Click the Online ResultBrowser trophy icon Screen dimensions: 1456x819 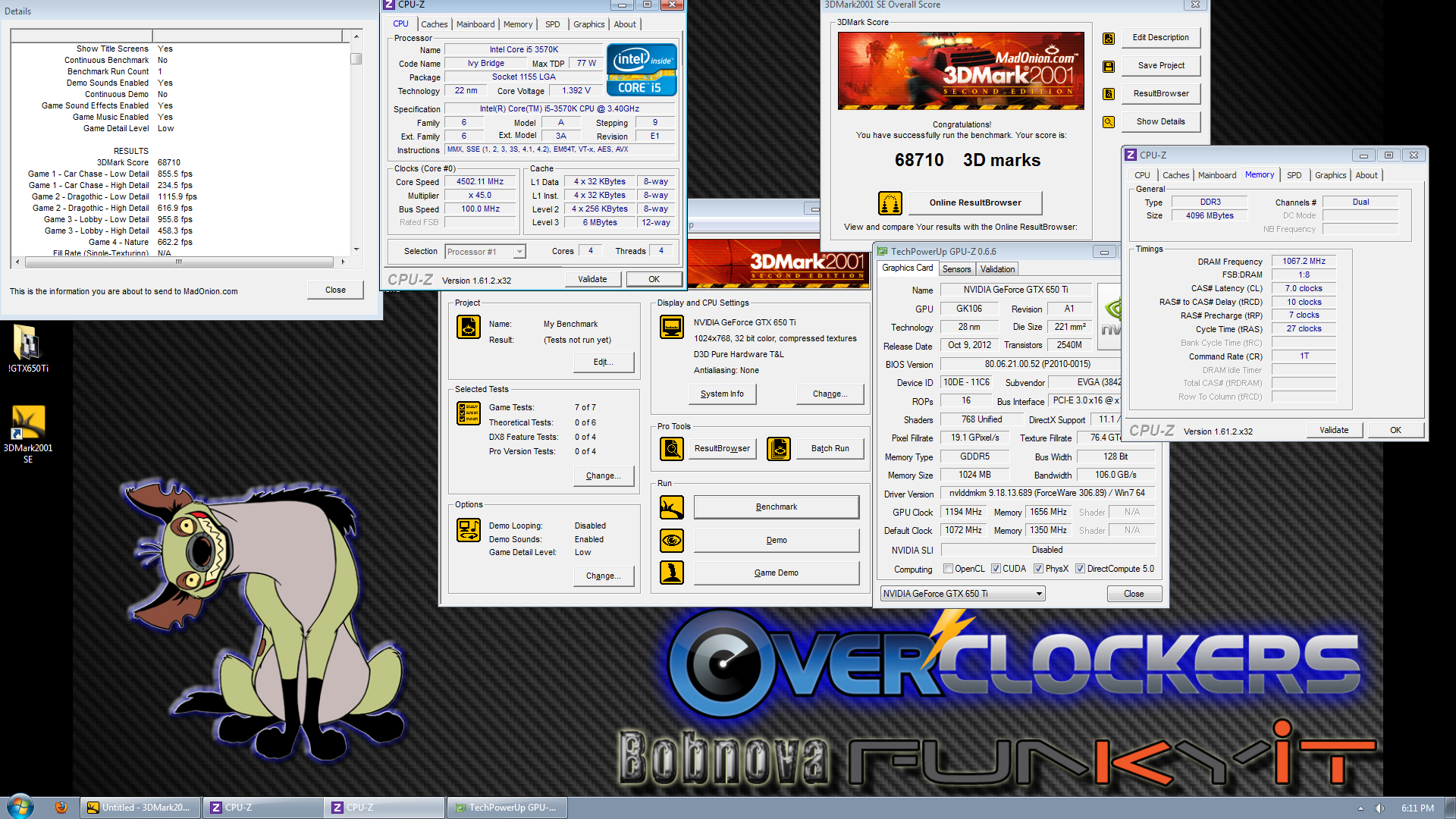890,203
